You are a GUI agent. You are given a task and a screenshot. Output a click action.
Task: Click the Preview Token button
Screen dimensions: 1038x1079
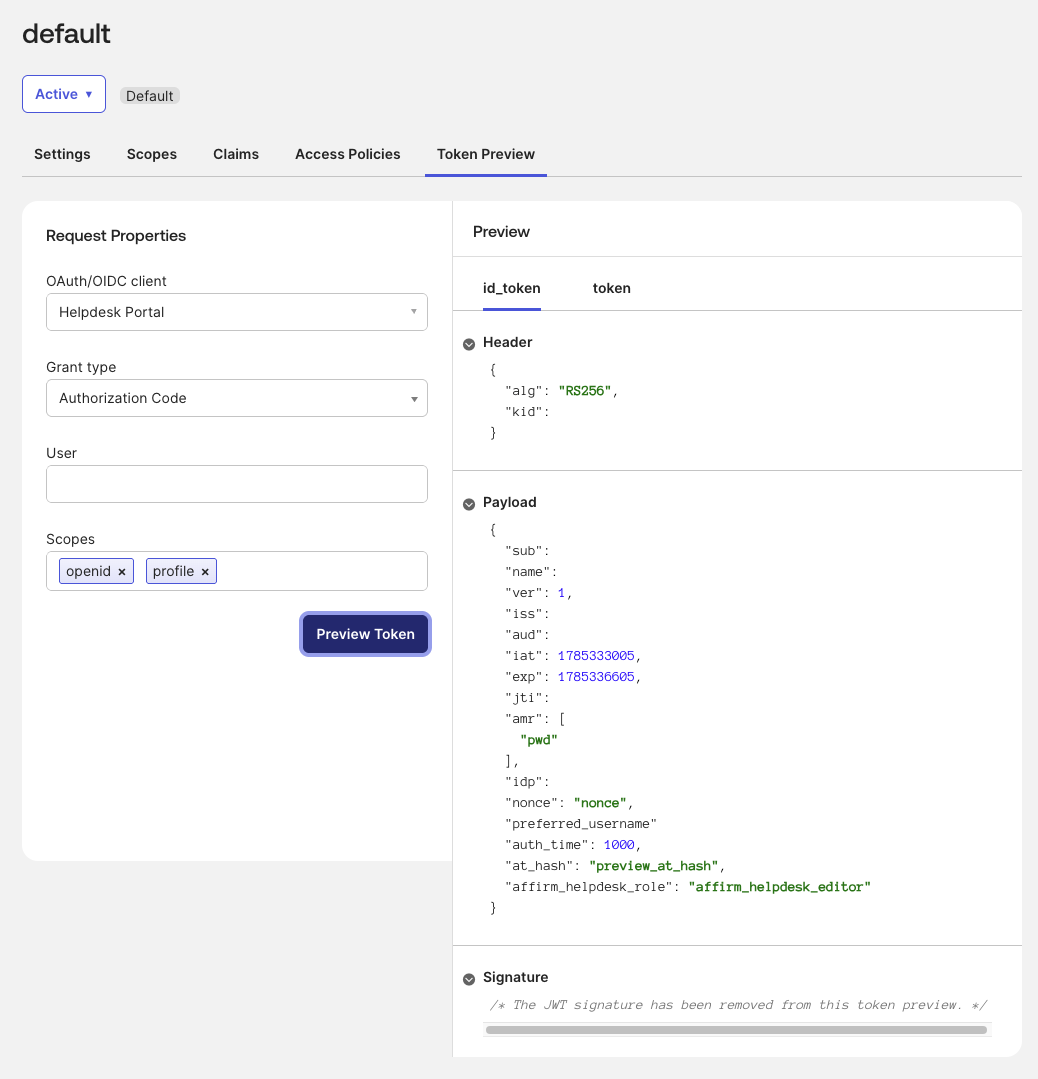tap(366, 634)
